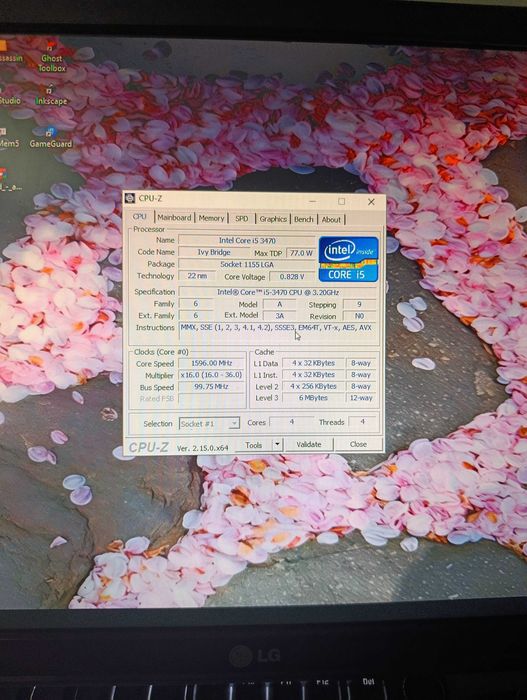Select the Bench tab

[304, 219]
